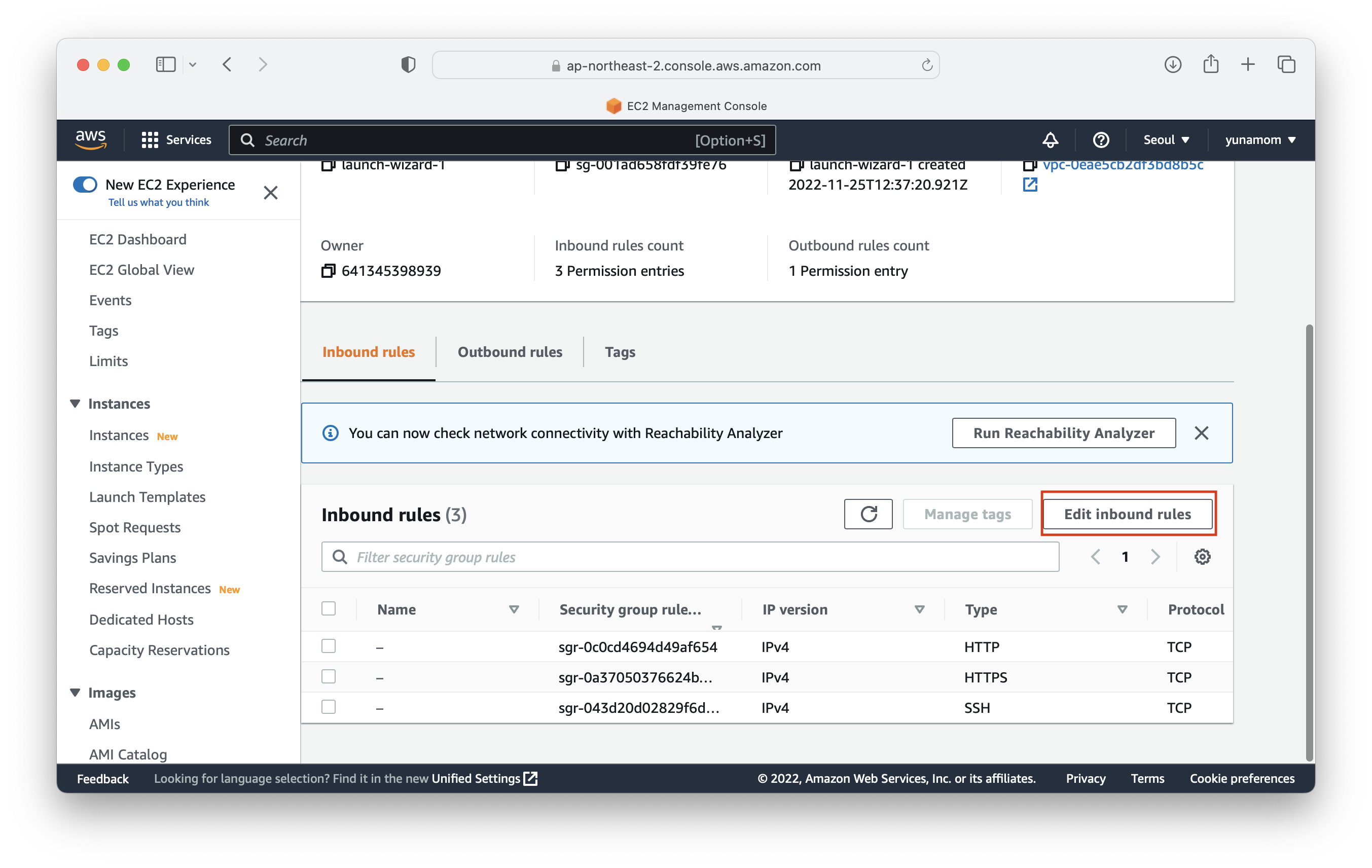The height and width of the screenshot is (868, 1372).
Task: Click the notifications bell icon
Action: [x=1050, y=139]
